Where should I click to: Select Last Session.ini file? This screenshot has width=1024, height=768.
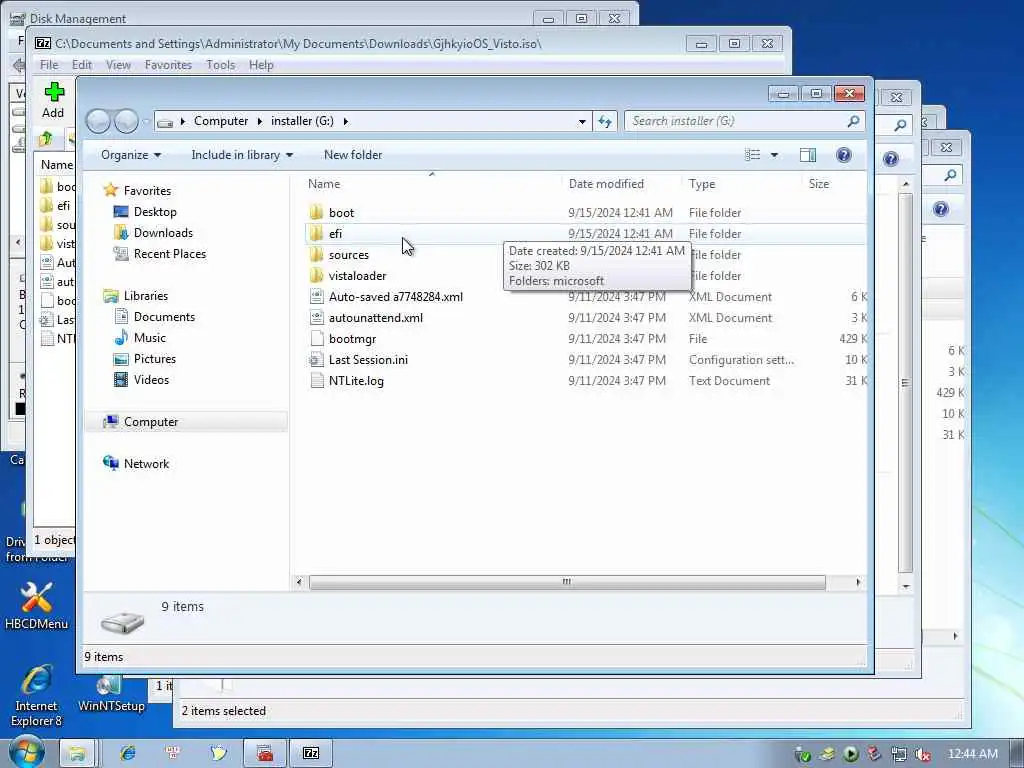(x=368, y=360)
